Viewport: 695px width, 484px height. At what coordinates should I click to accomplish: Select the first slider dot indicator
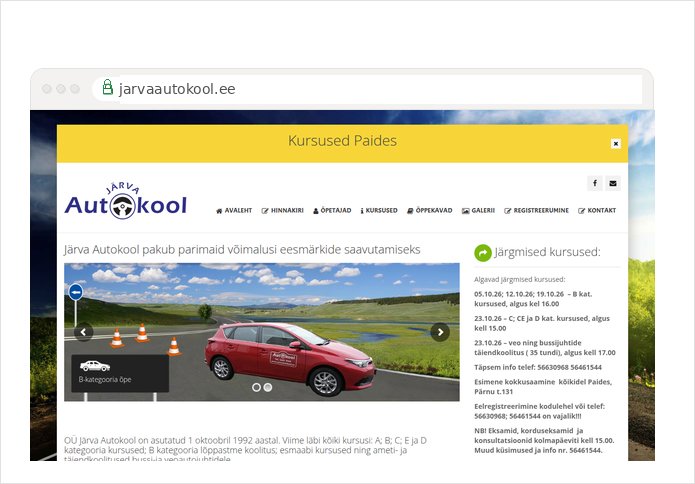[256, 387]
